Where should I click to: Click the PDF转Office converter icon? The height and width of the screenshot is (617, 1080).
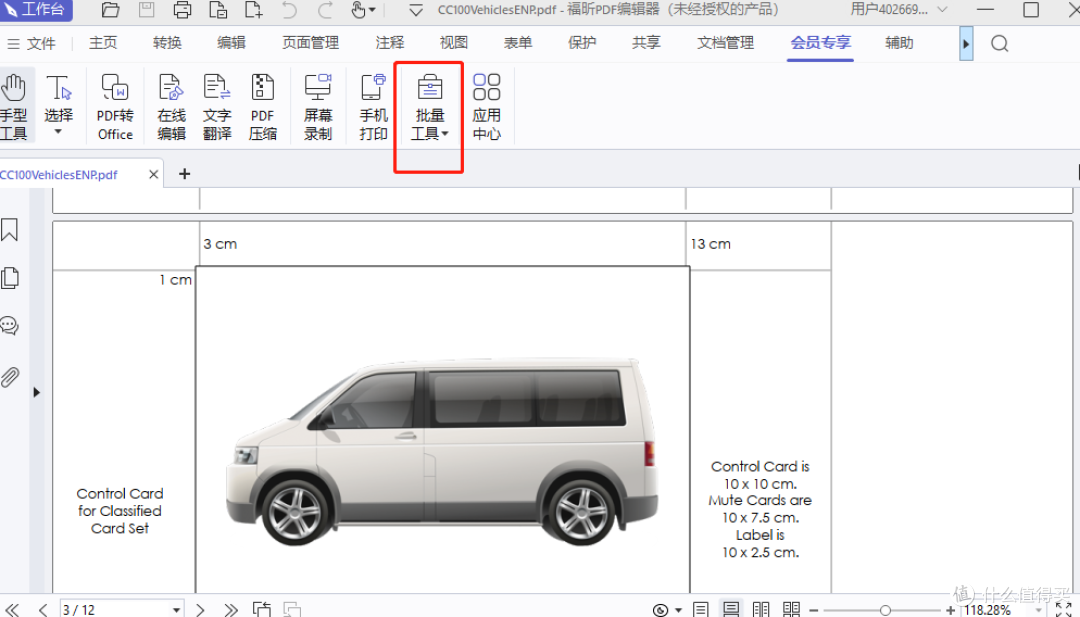115,106
